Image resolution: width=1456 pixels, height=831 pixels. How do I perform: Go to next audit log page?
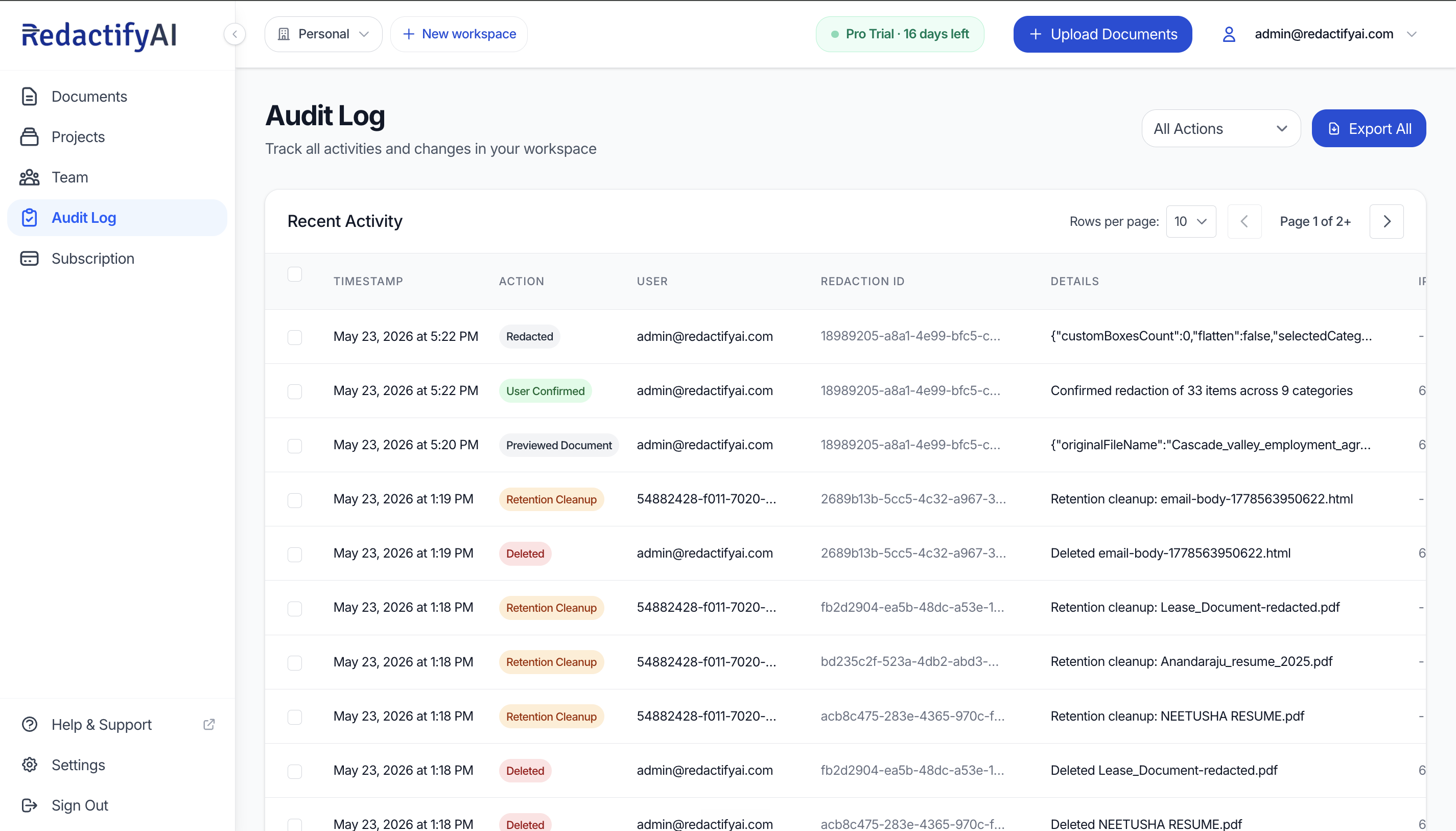point(1387,221)
